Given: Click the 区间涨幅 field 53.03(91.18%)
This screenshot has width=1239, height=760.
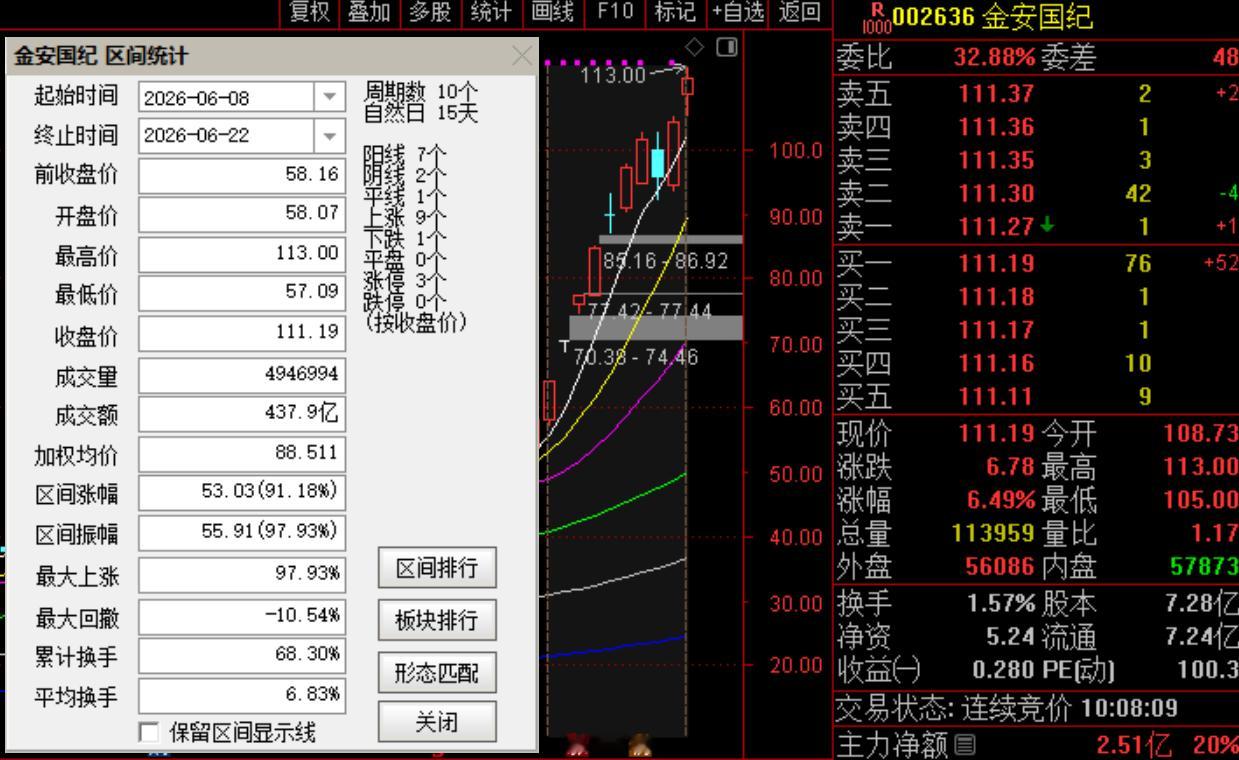Looking at the screenshot, I should [241, 493].
